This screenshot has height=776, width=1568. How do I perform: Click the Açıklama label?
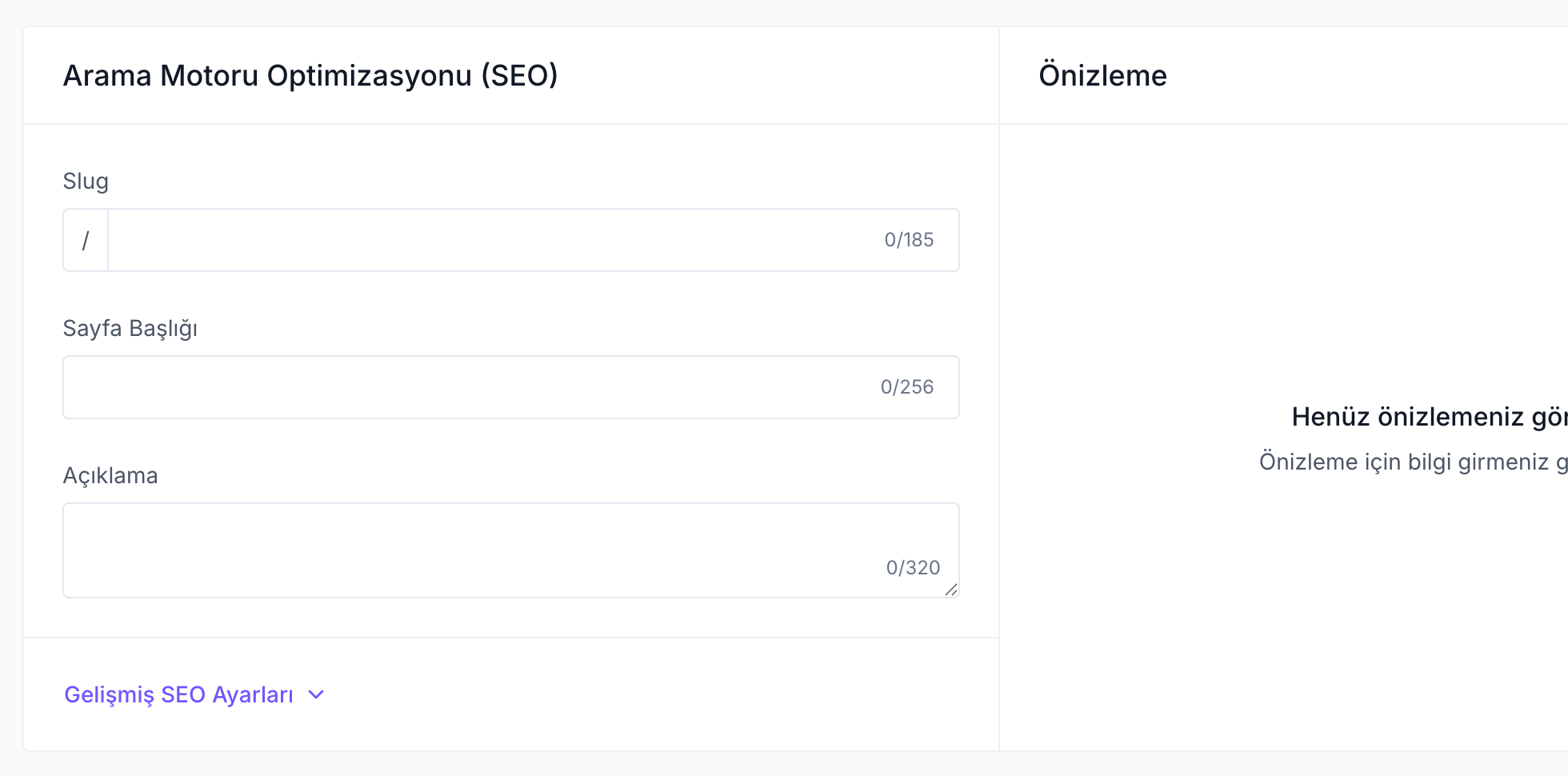click(x=110, y=475)
